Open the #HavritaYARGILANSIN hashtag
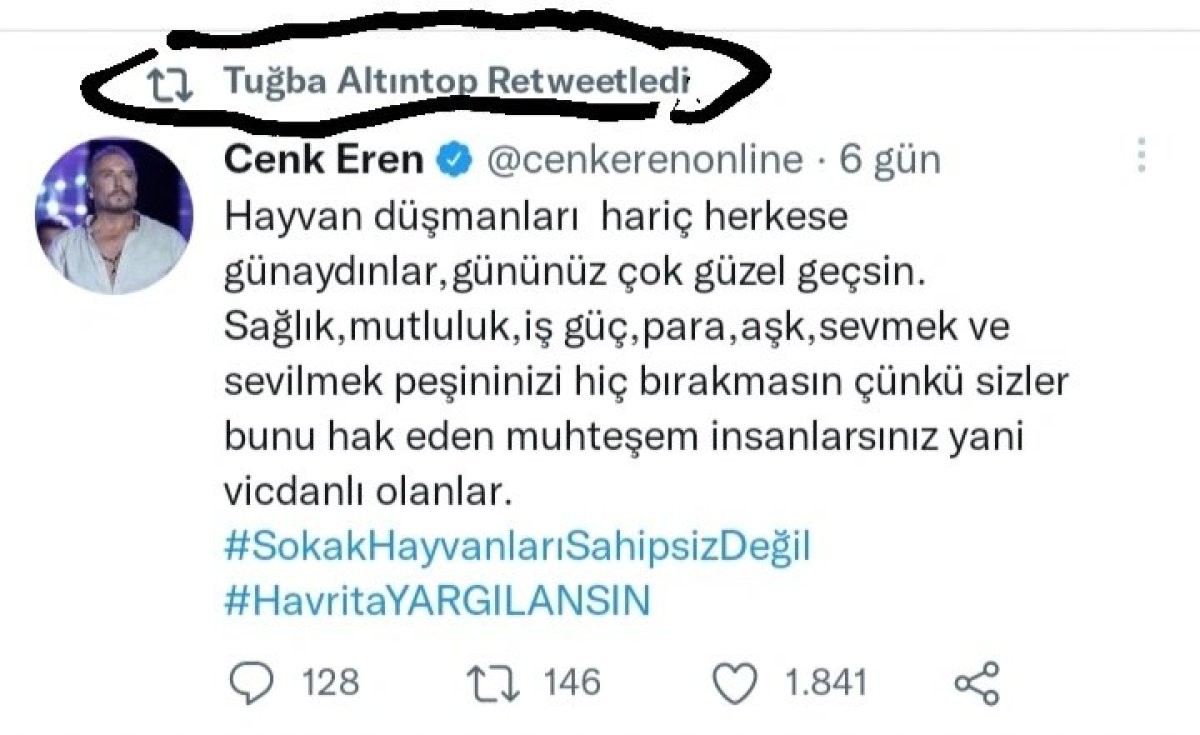The height and width of the screenshot is (735, 1200). point(438,603)
